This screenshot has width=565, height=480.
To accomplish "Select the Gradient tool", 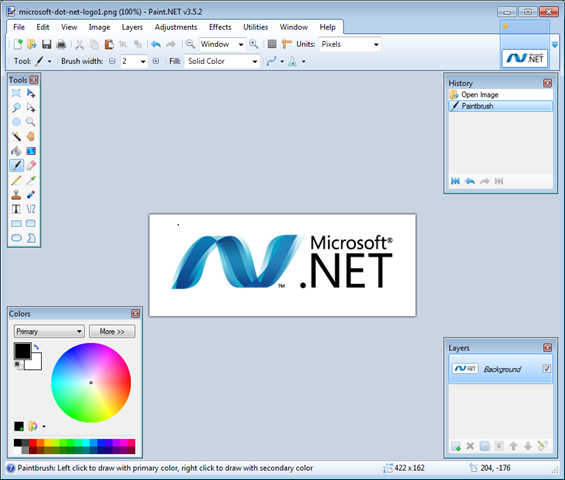I will pos(31,151).
